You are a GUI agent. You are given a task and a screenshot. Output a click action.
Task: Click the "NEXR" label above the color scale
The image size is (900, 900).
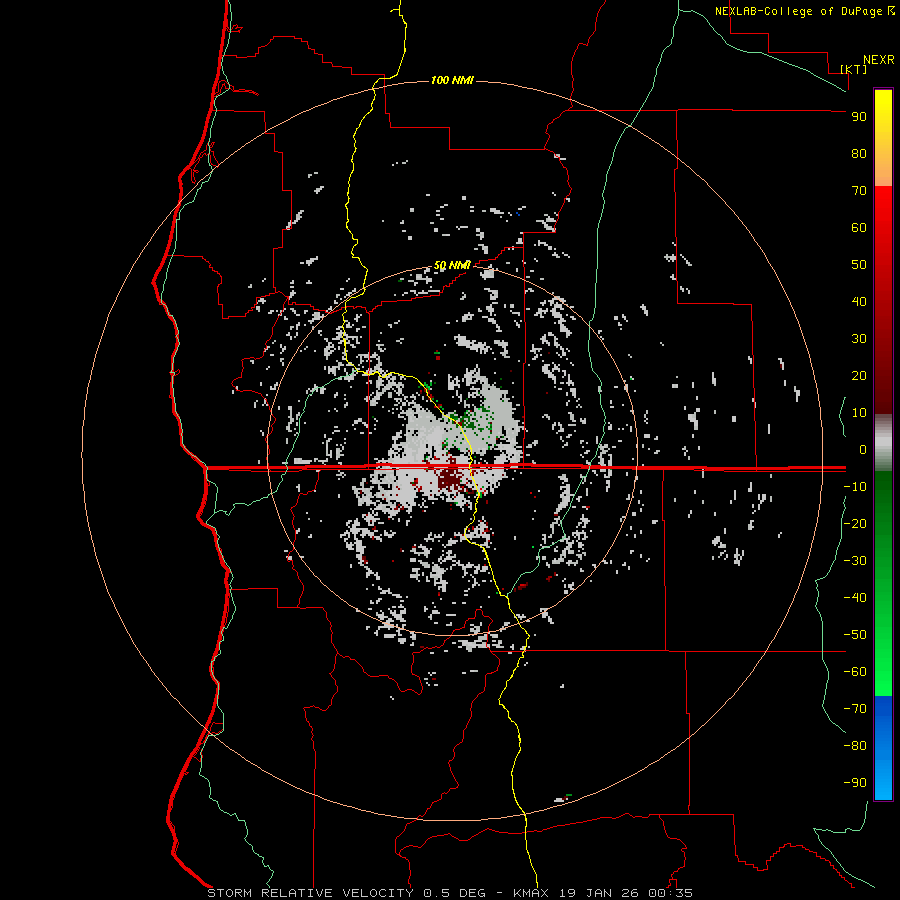tap(878, 60)
